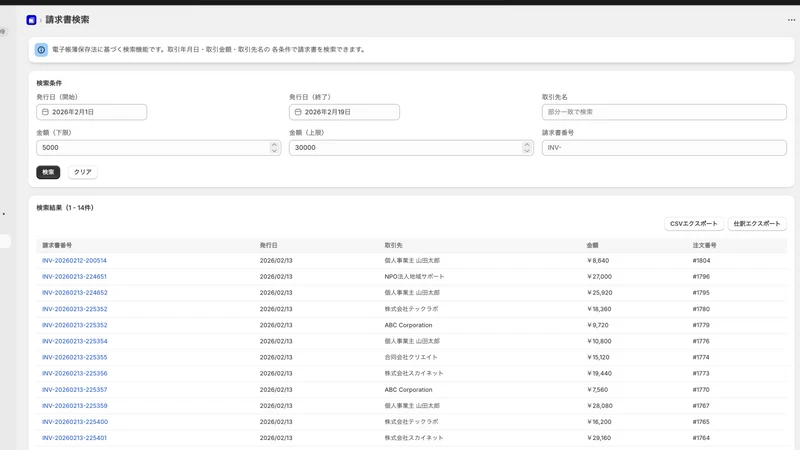Adjust 金額（上限） using its stepper arrows

pos(527,147)
